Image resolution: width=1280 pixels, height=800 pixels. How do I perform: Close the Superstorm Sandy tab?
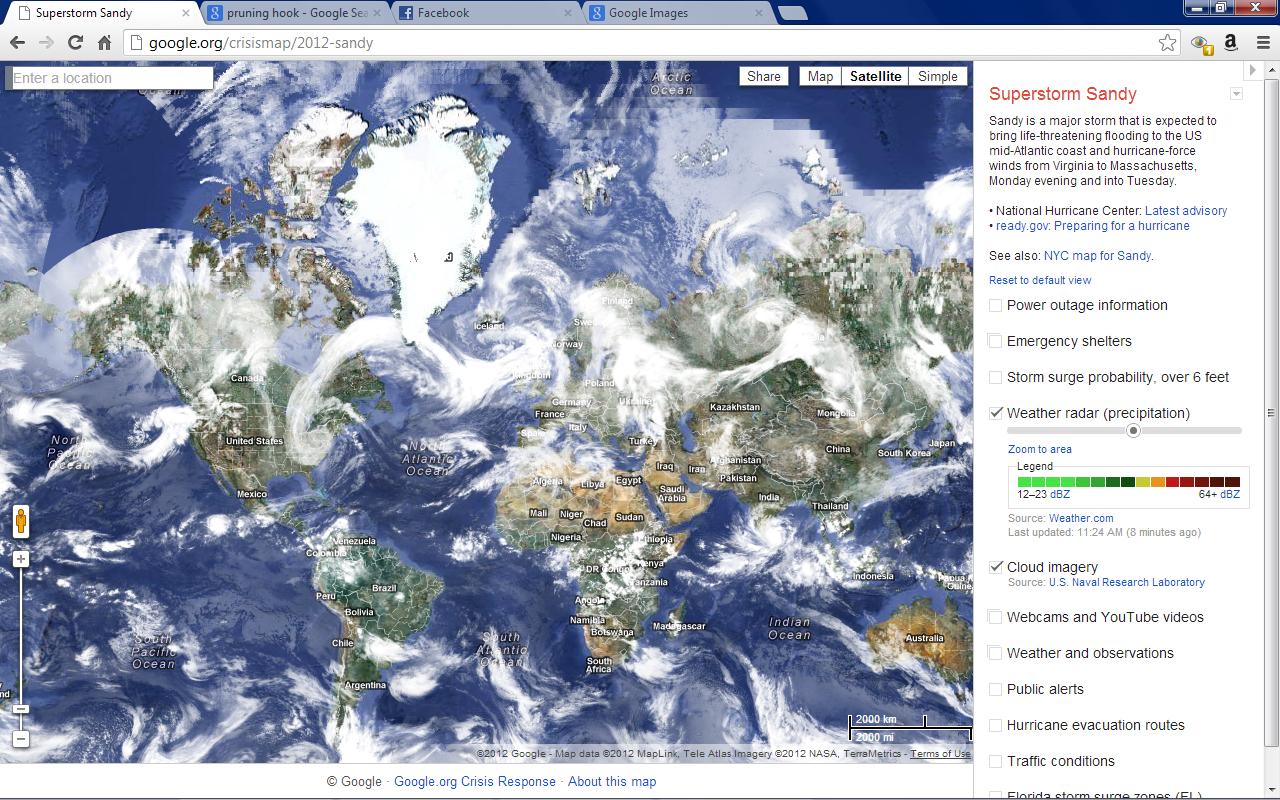186,13
